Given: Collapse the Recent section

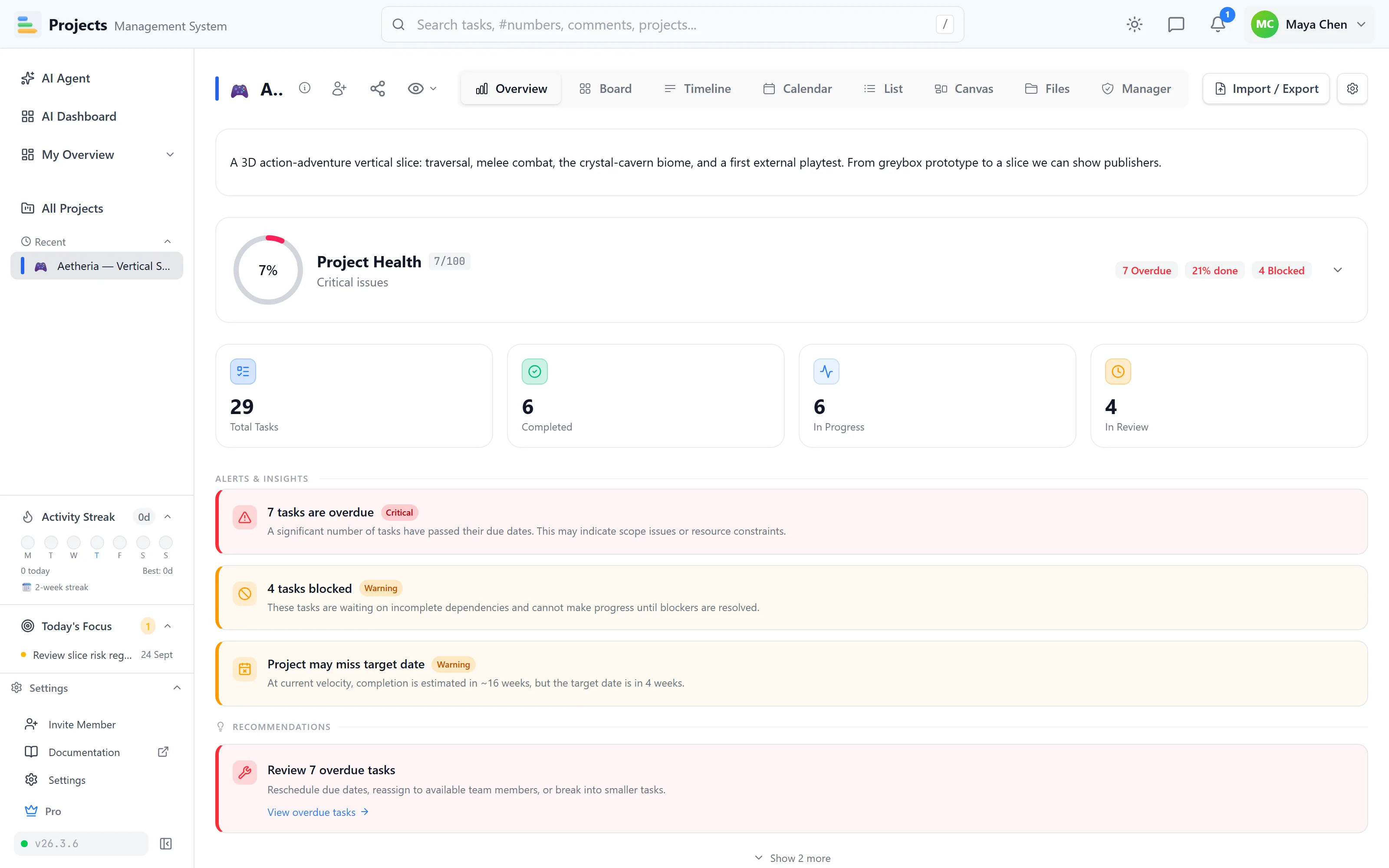Looking at the screenshot, I should tap(168, 242).
